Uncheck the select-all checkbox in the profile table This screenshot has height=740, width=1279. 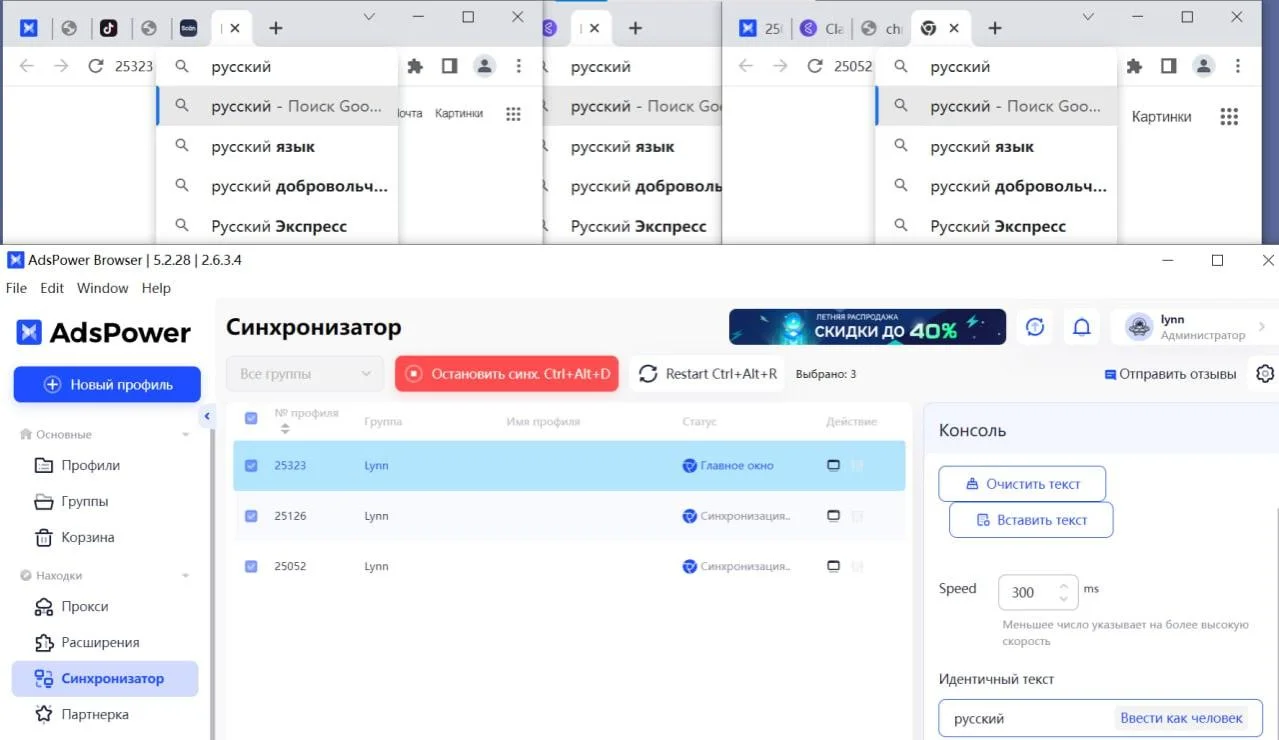[x=251, y=419]
